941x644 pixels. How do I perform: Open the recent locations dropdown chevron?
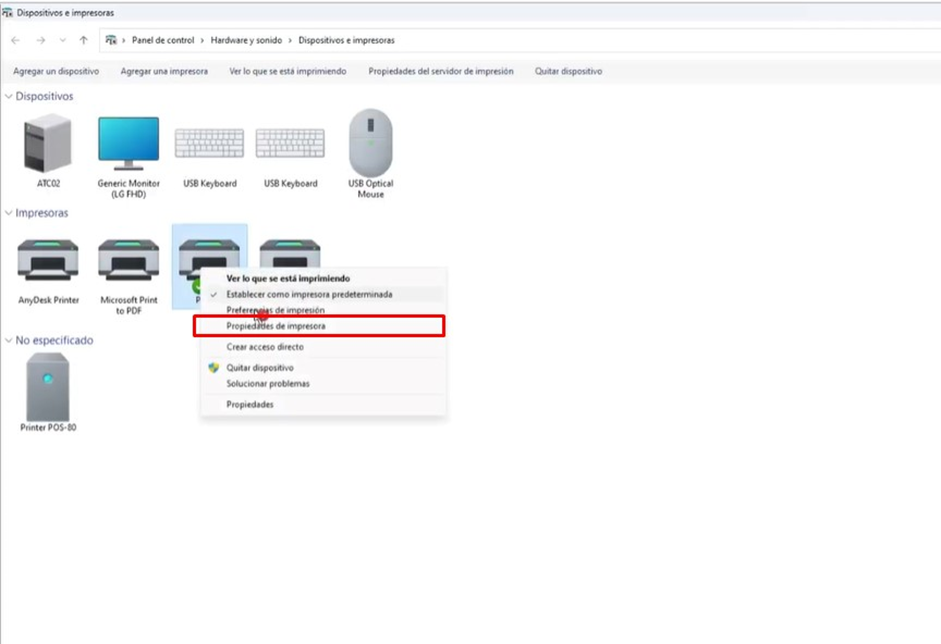click(62, 40)
